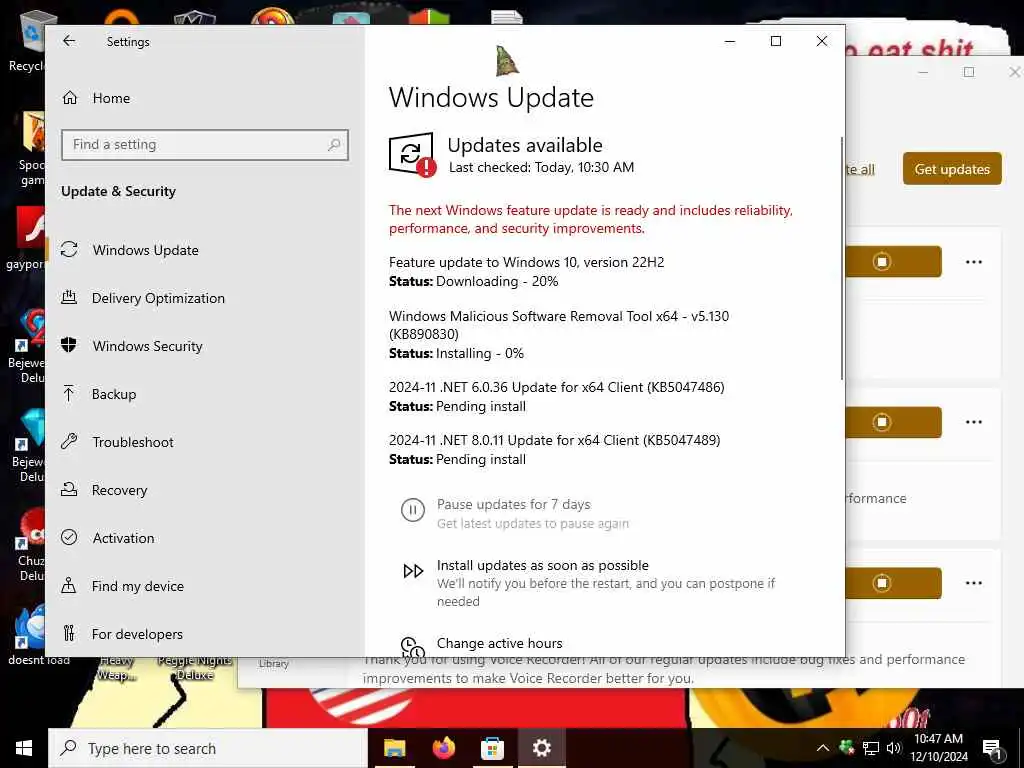
Task: Open the Heavy Weapon desktop shortcut
Action: [117, 668]
